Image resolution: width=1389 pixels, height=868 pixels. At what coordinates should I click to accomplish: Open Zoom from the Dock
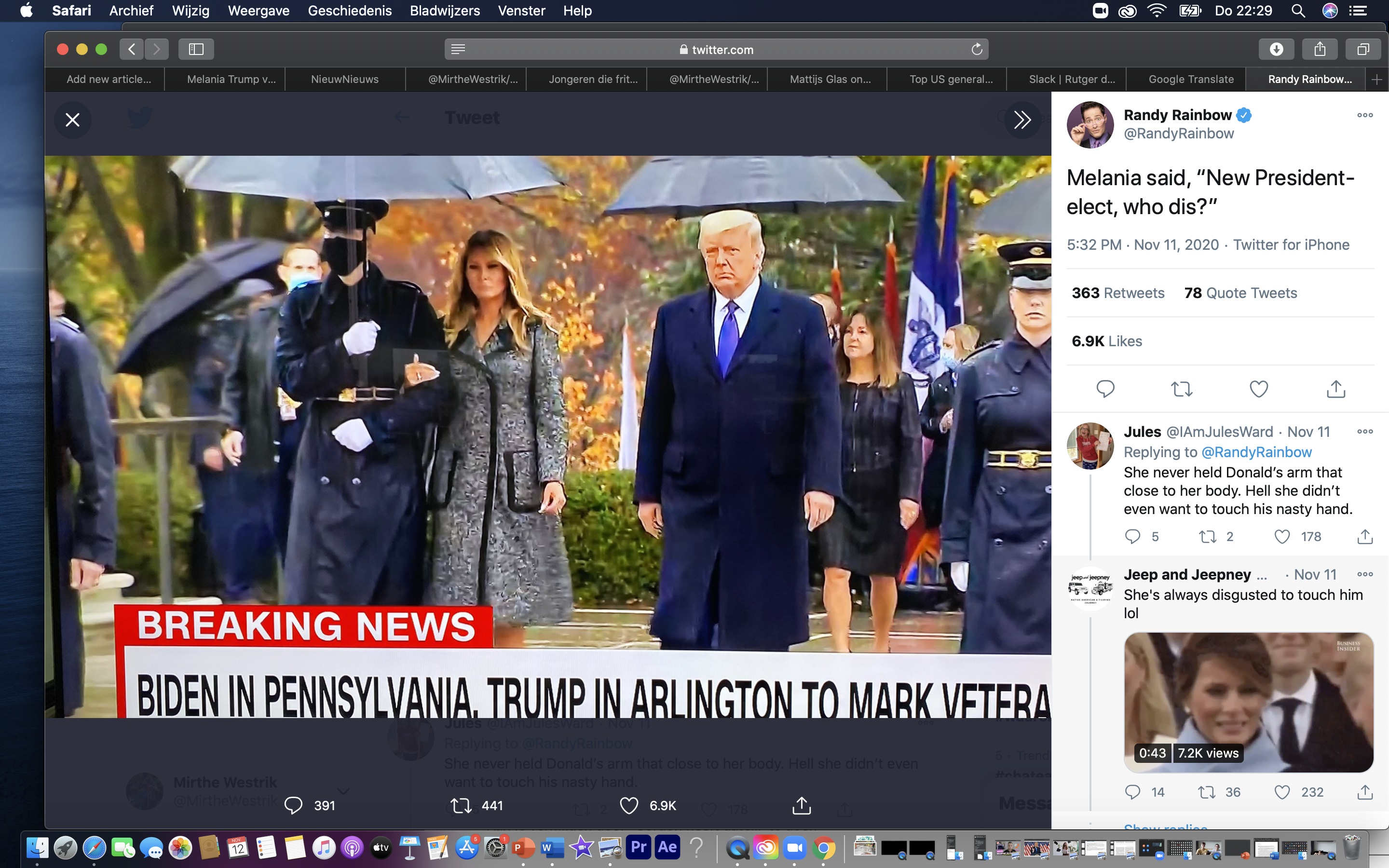(x=795, y=847)
